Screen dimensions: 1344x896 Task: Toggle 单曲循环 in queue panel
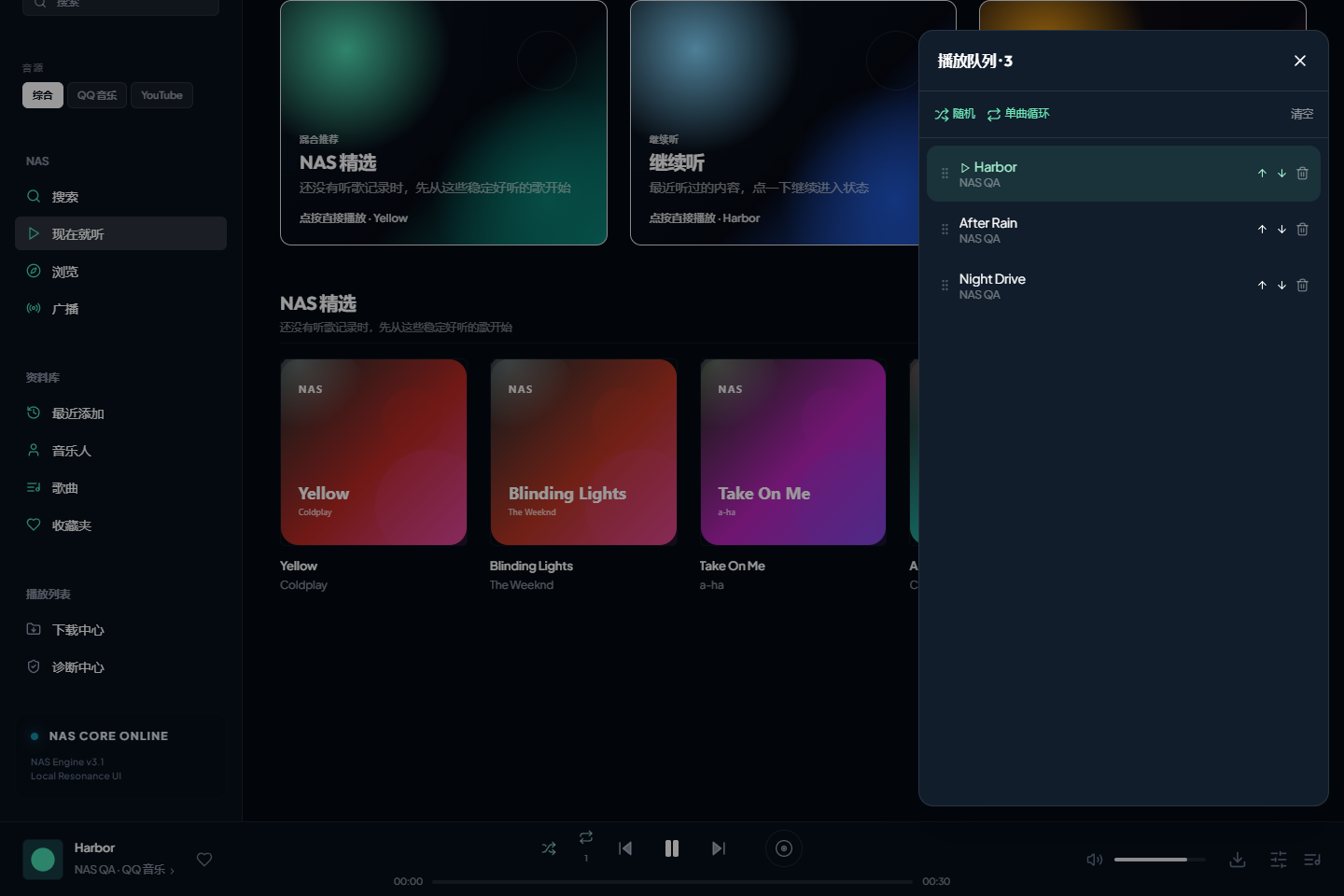pyautogui.click(x=1018, y=114)
